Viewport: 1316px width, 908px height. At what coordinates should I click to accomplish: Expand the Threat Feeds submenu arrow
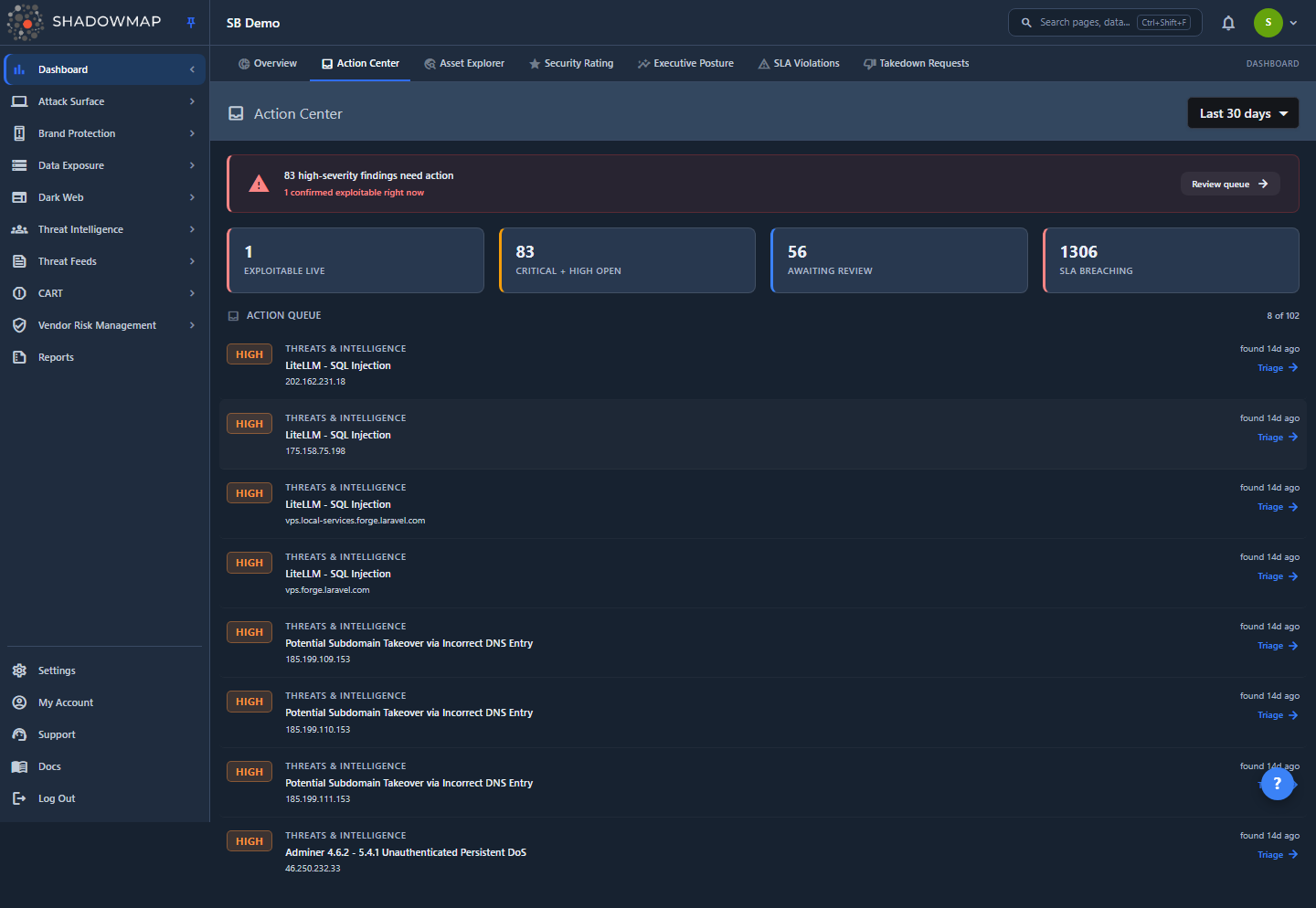192,261
